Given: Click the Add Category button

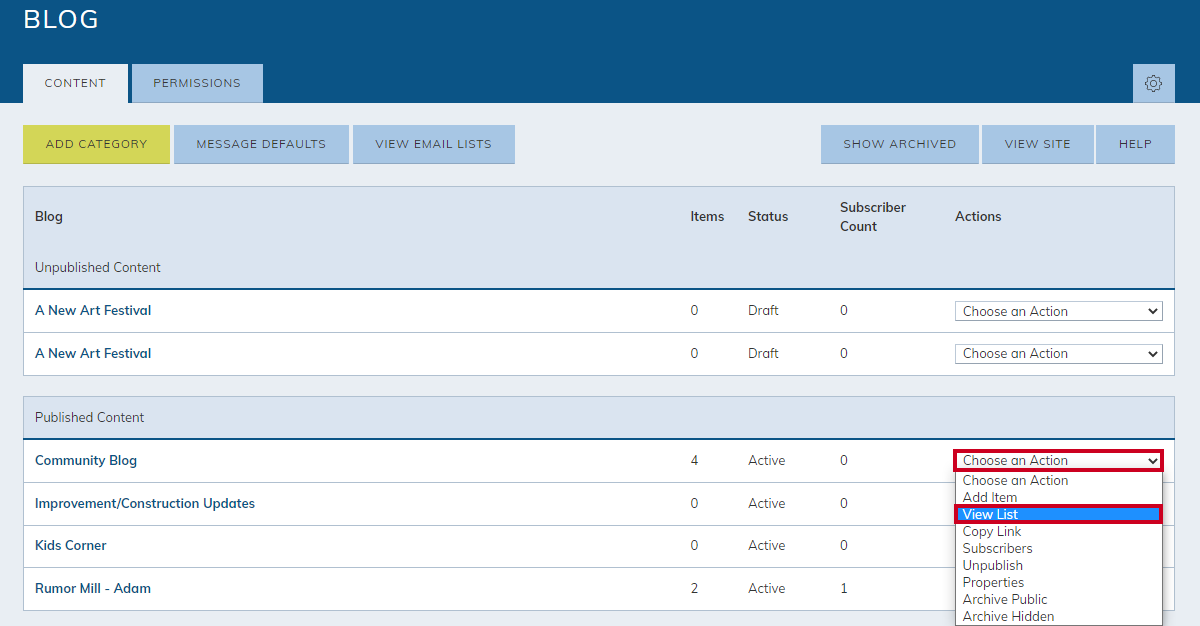Looking at the screenshot, I should pos(96,144).
